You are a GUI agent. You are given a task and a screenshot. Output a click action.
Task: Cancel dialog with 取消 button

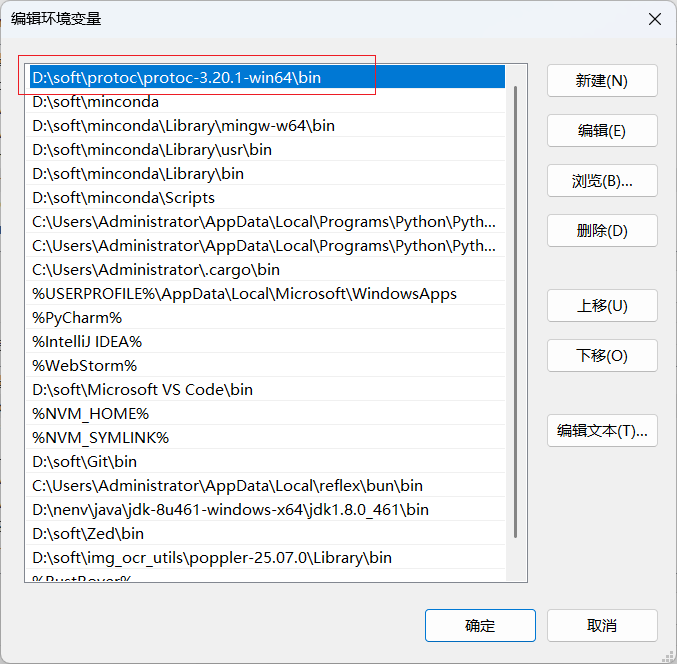pyautogui.click(x=602, y=626)
